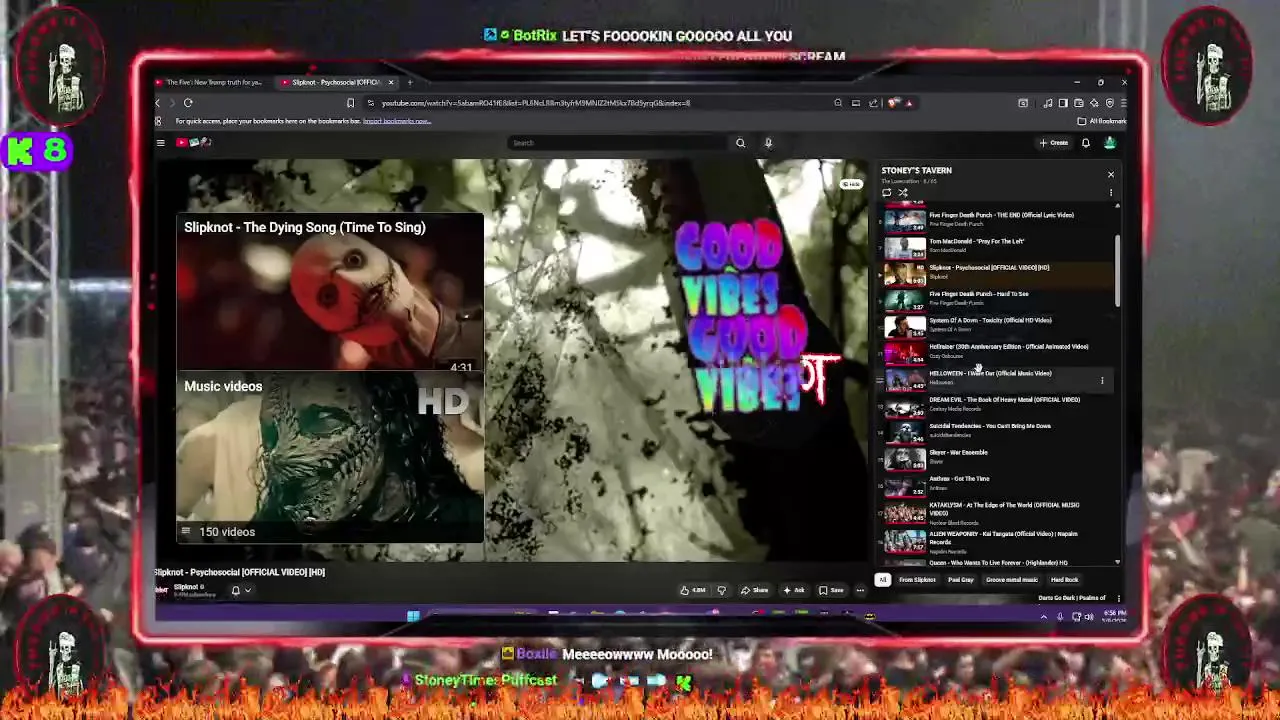Play 'KATAKLYSM - At The Edge Of The World'

coord(997,512)
